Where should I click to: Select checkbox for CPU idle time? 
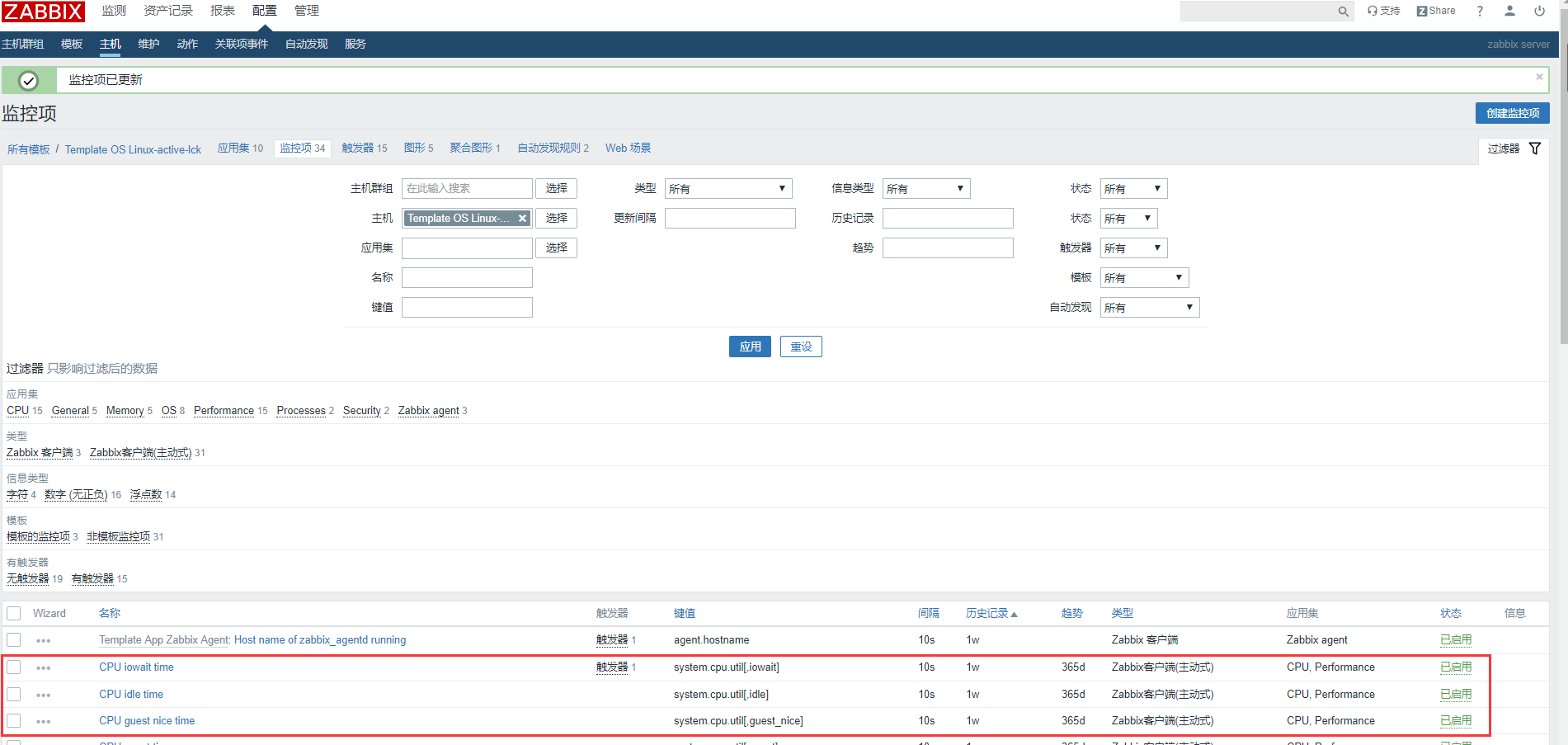[x=14, y=694]
